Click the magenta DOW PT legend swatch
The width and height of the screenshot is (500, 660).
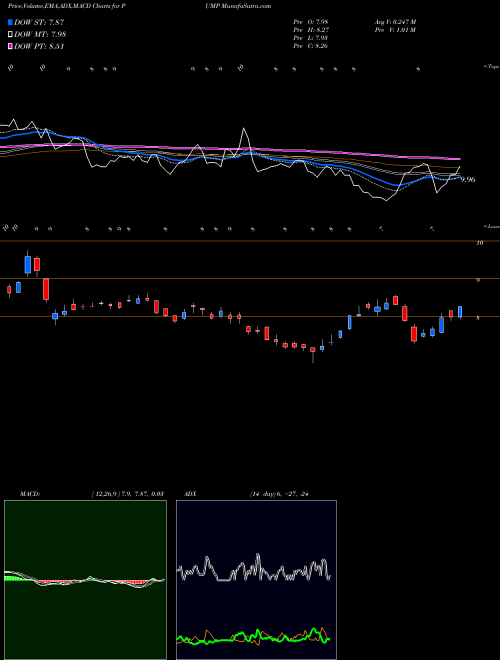coord(10,47)
